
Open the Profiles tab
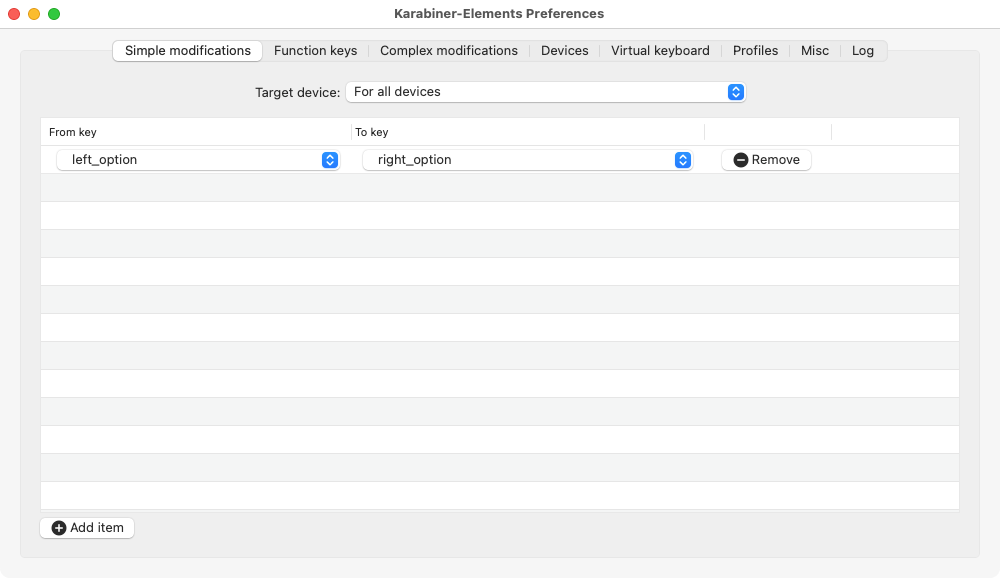point(755,50)
